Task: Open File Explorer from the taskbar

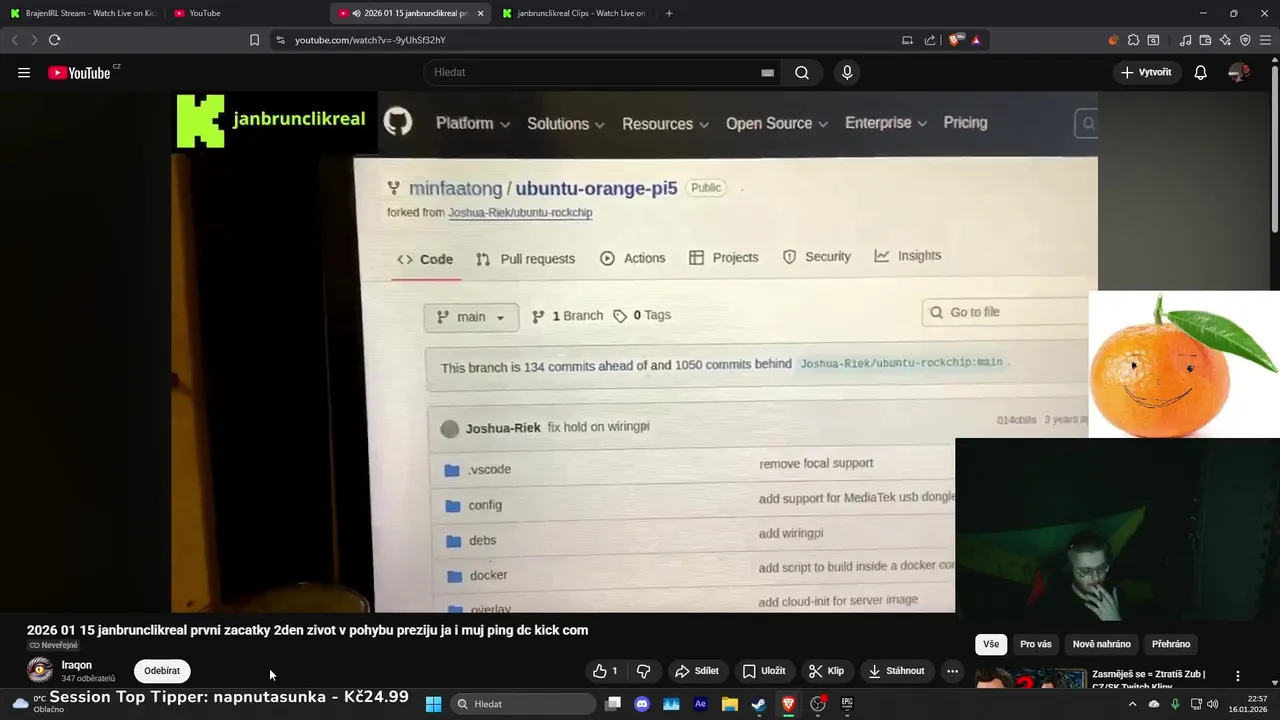Action: click(x=729, y=704)
